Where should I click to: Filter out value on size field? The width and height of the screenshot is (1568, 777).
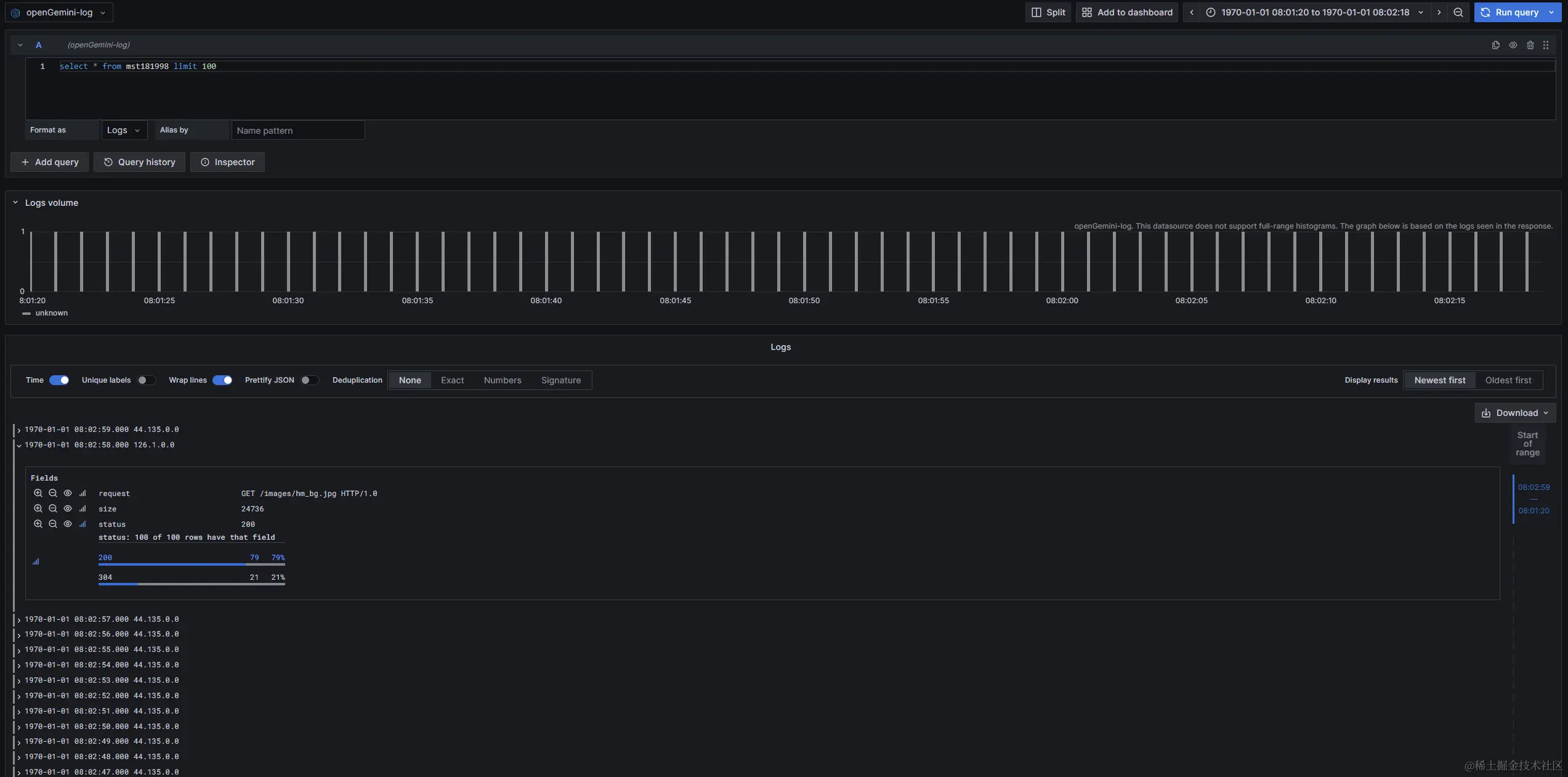(53, 508)
